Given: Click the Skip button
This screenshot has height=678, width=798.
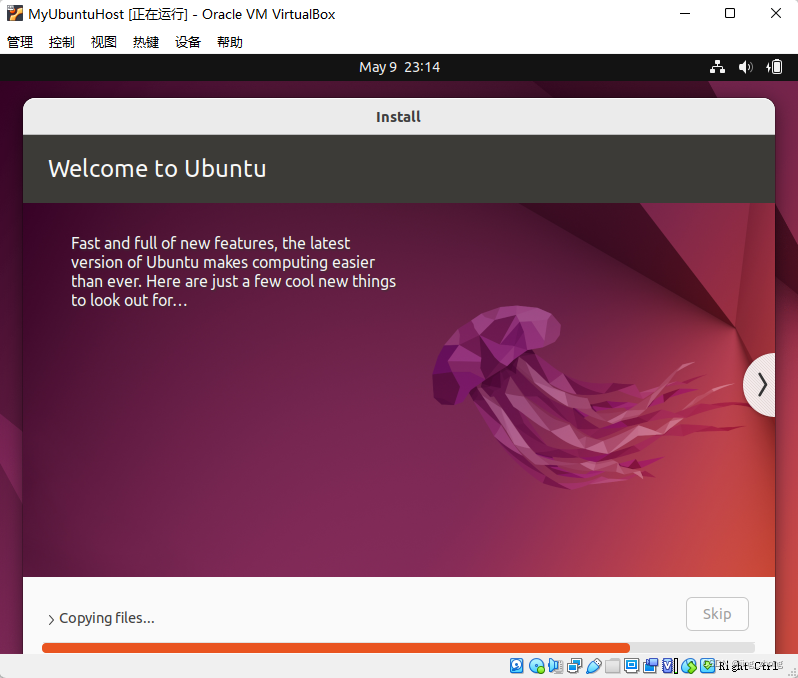Looking at the screenshot, I should click(717, 614).
